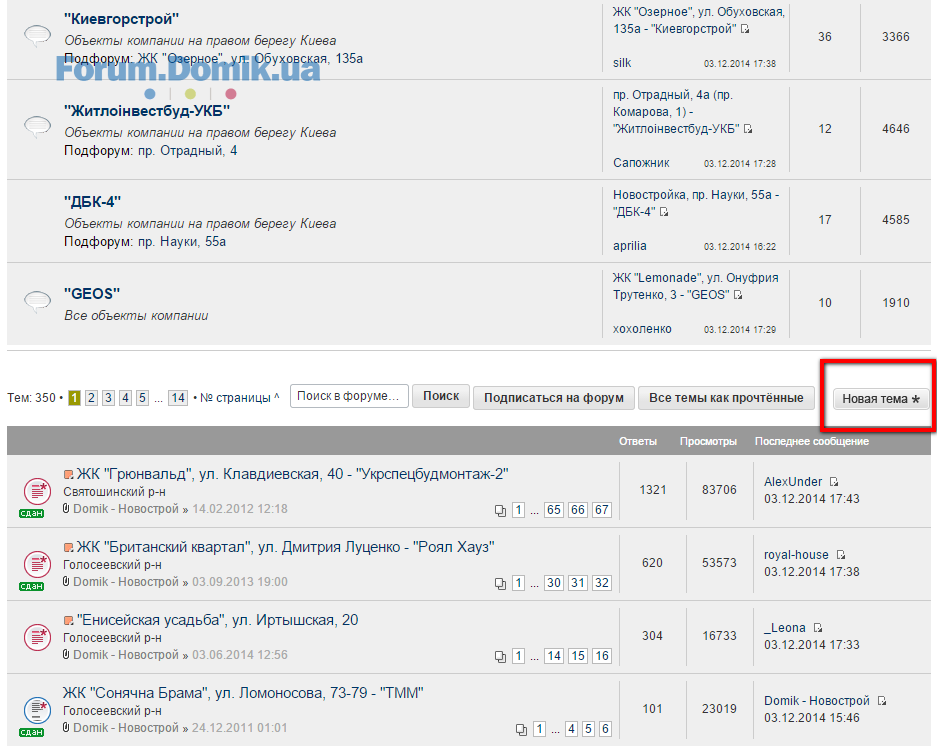
Task: Focus the Поиск в форуме search field
Action: tap(349, 396)
